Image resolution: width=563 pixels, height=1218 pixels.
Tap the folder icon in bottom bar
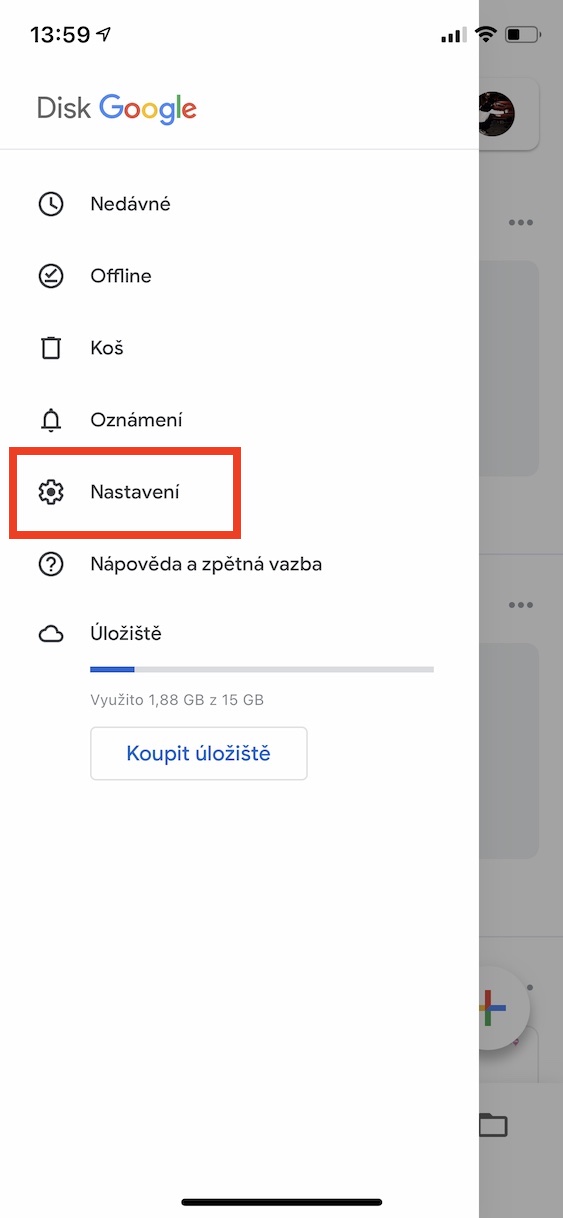point(493,1124)
